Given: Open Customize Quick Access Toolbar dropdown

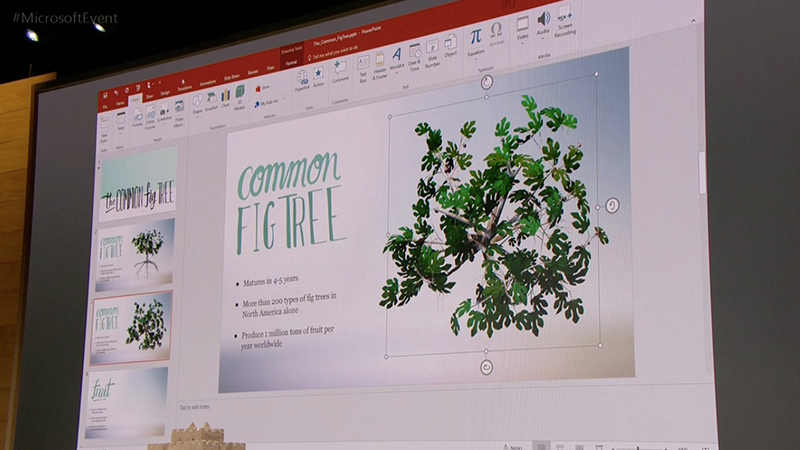Looking at the screenshot, I should click(160, 83).
